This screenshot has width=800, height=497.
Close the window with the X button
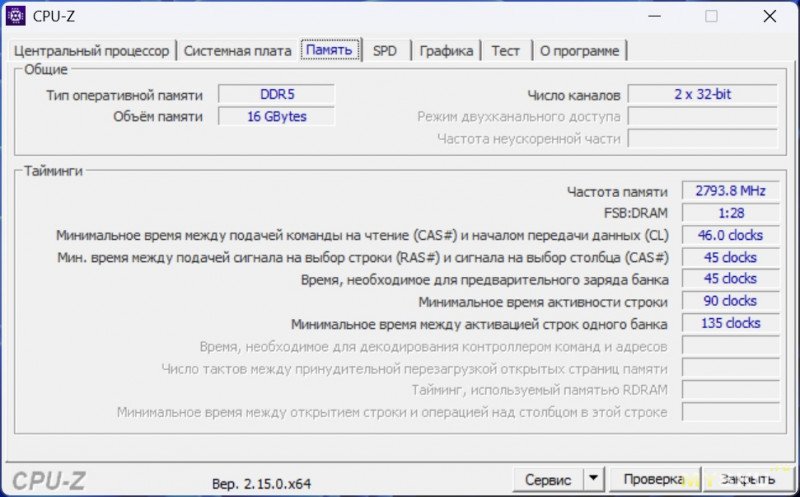[769, 16]
